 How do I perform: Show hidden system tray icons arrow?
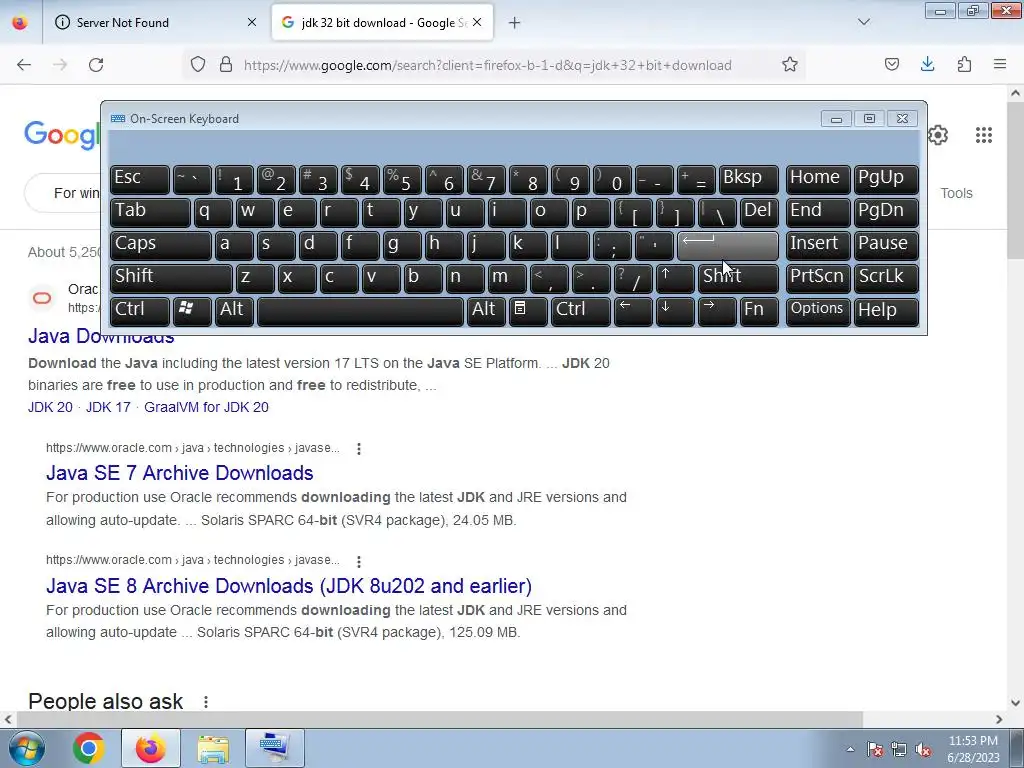tap(850, 749)
